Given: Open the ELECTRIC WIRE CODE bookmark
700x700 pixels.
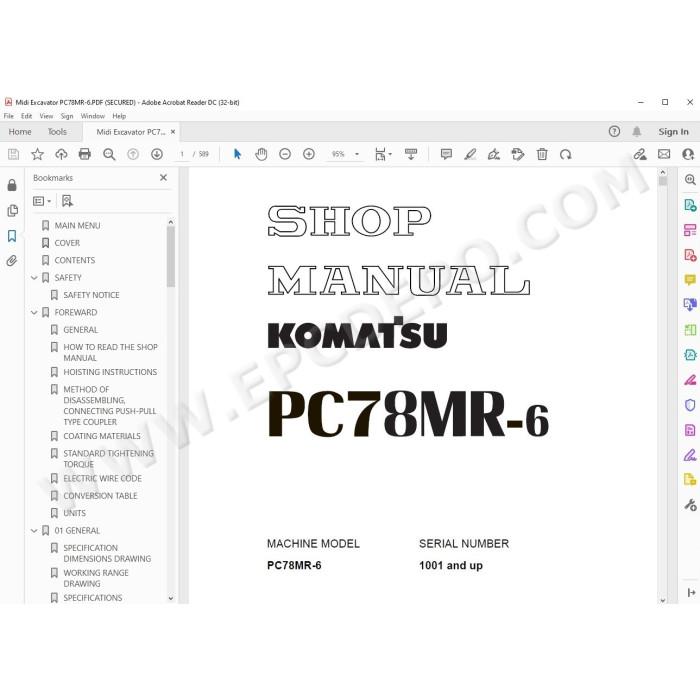Looking at the screenshot, I should pos(102,478).
